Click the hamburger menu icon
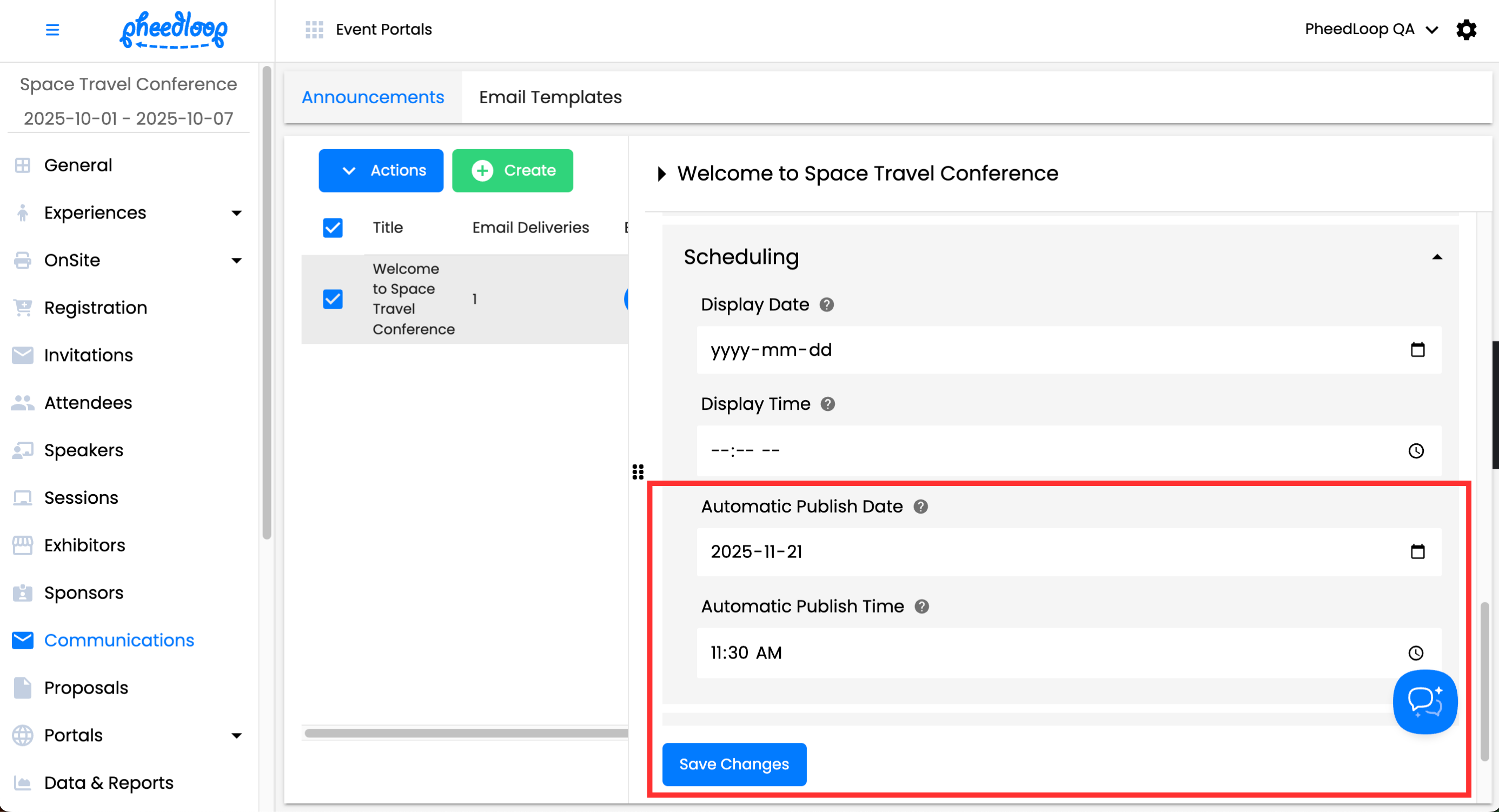 [x=52, y=30]
